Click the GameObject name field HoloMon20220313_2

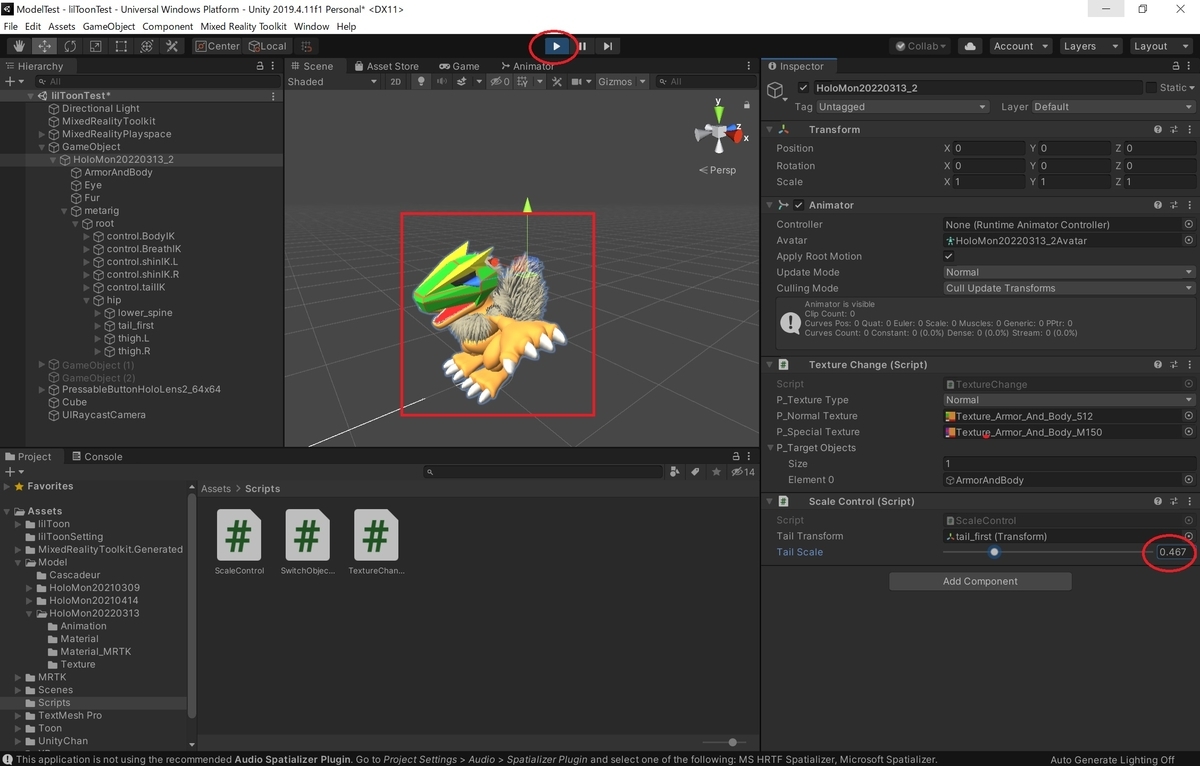point(976,88)
